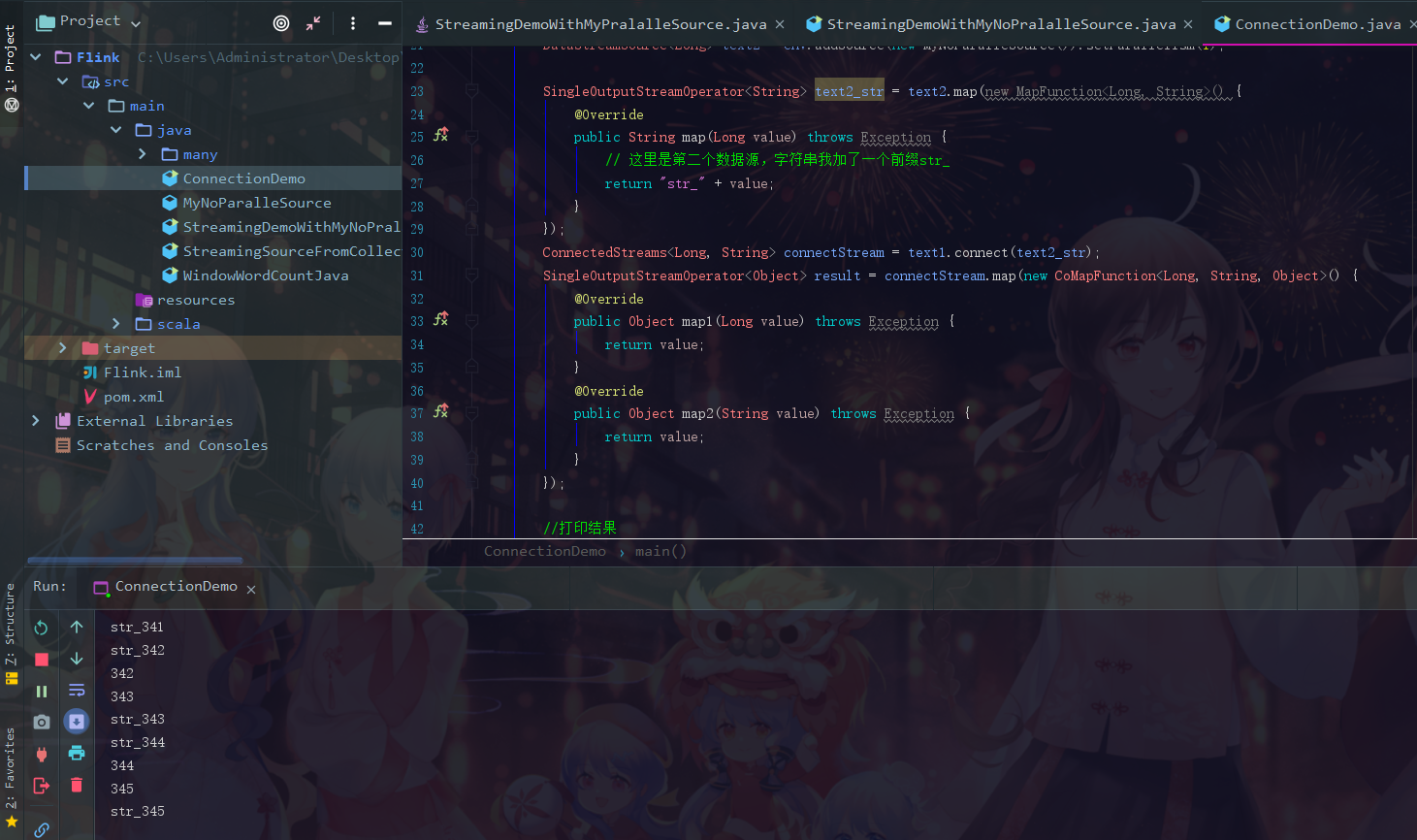The height and width of the screenshot is (840, 1417).
Task: Switch to StreamingDemoWithMyPralalleSource.java tab
Action: 599,24
